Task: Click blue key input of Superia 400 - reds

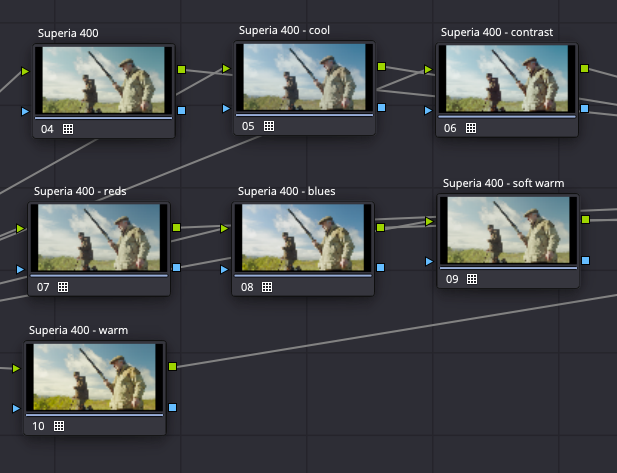Action: (21, 269)
